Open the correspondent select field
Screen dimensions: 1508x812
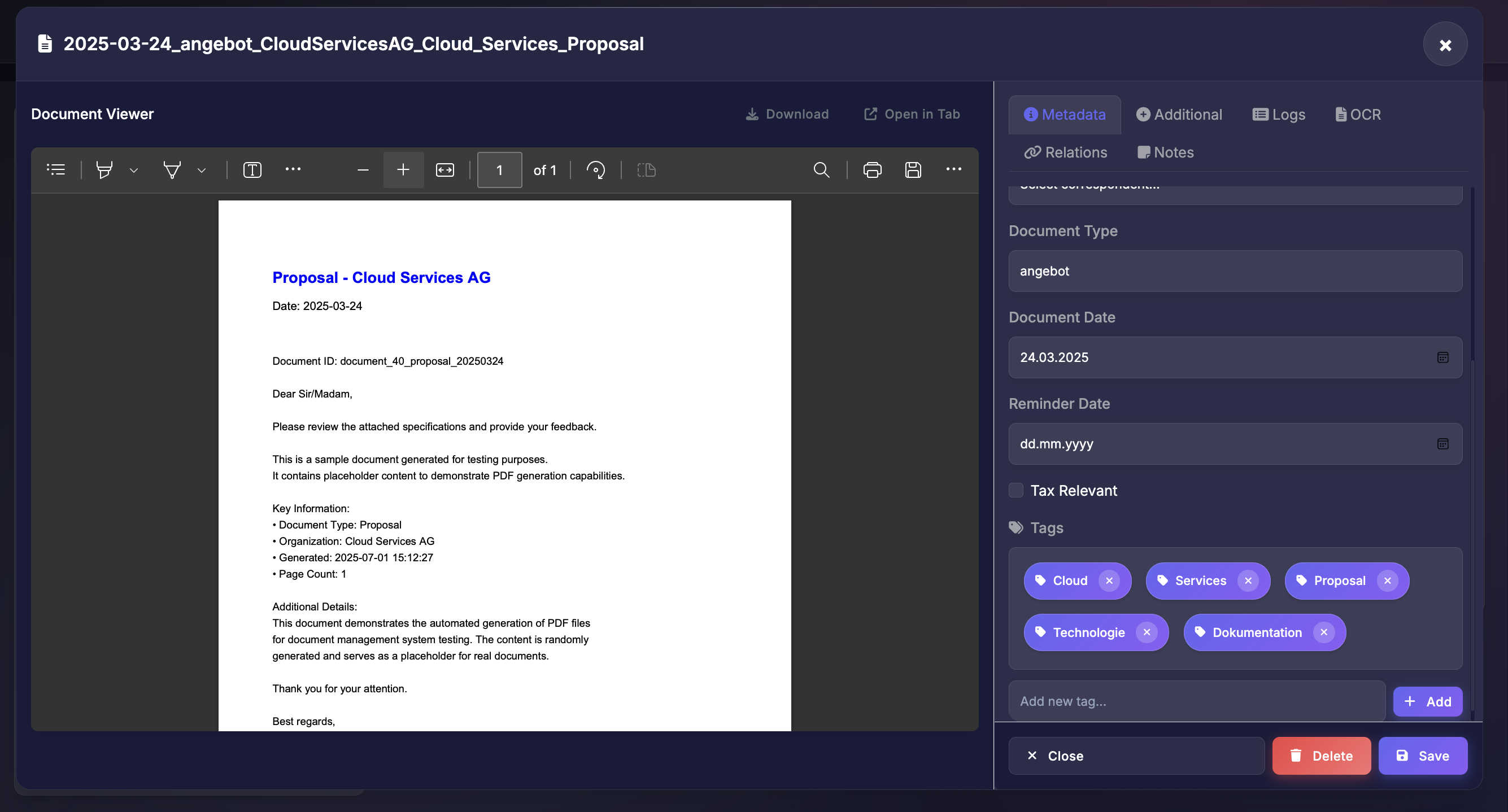[x=1235, y=194]
